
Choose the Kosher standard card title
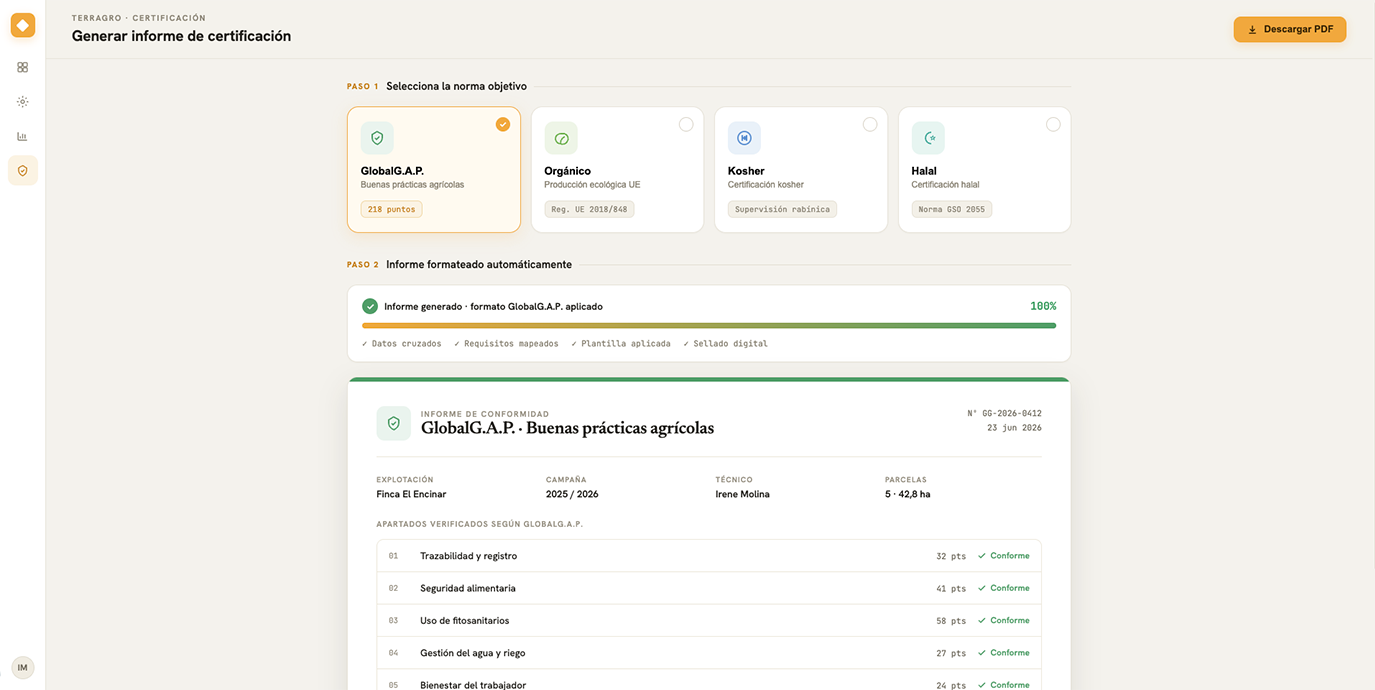click(x=746, y=171)
